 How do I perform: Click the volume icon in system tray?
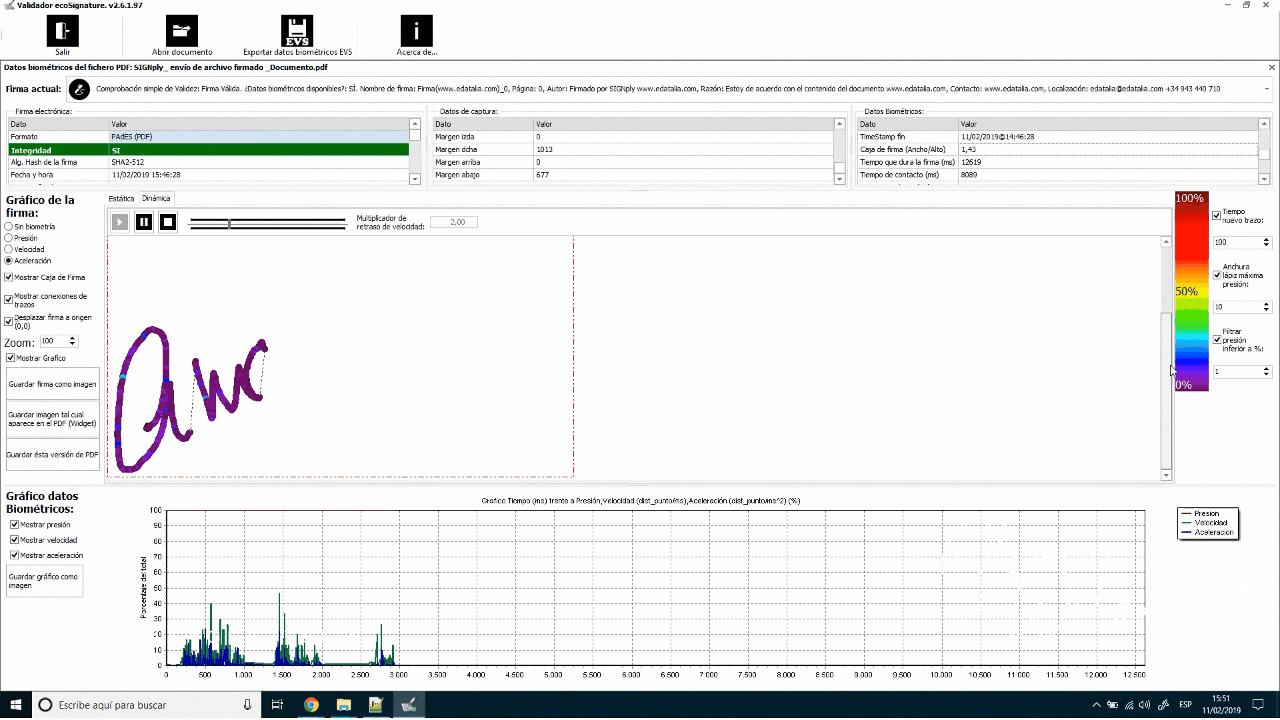(x=1144, y=705)
